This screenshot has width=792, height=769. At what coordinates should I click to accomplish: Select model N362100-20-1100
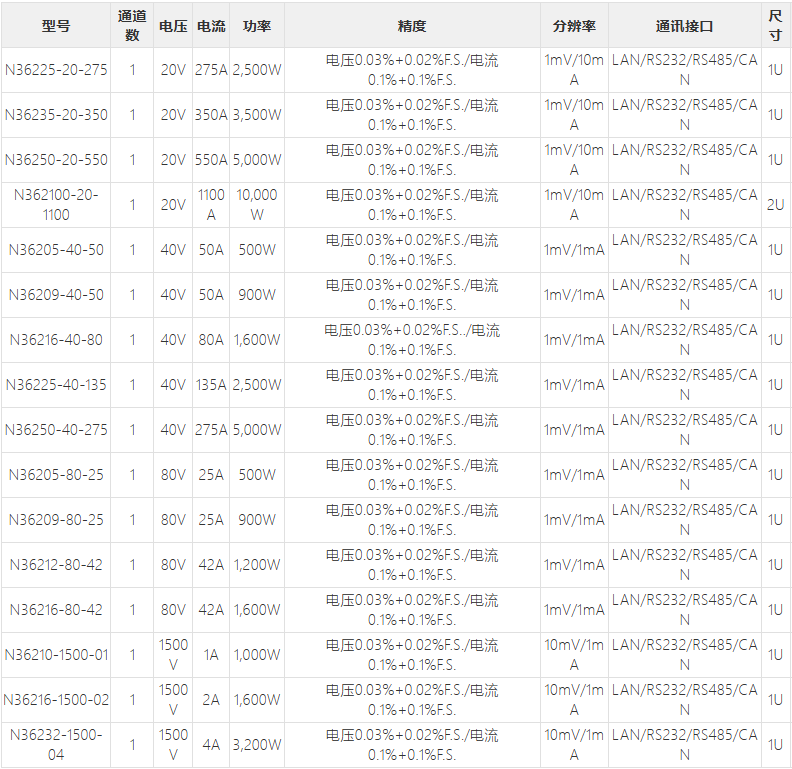[x=56, y=205]
